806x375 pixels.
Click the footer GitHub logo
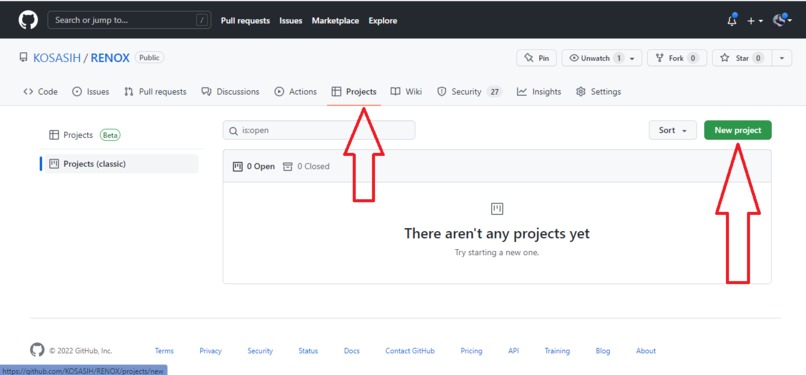37,350
